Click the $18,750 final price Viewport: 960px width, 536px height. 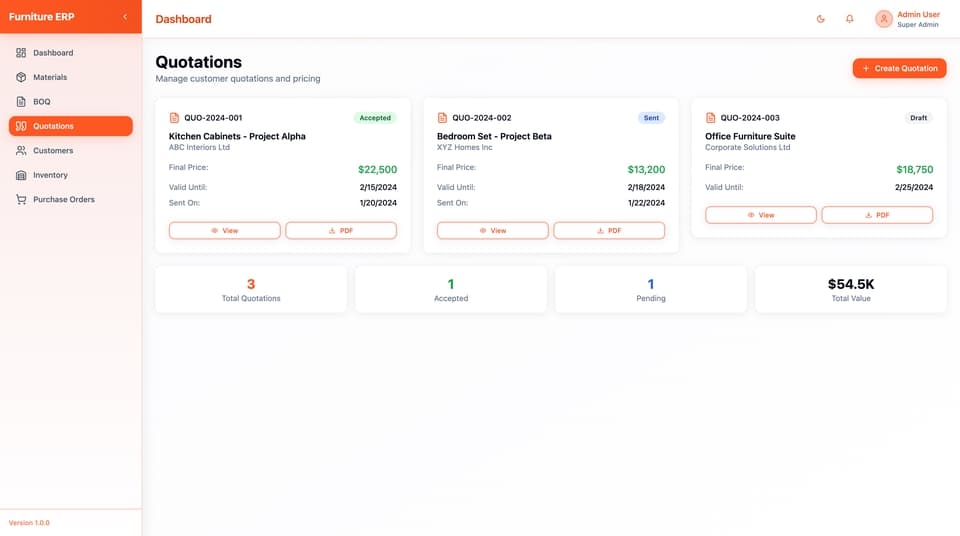pyautogui.click(x=915, y=170)
